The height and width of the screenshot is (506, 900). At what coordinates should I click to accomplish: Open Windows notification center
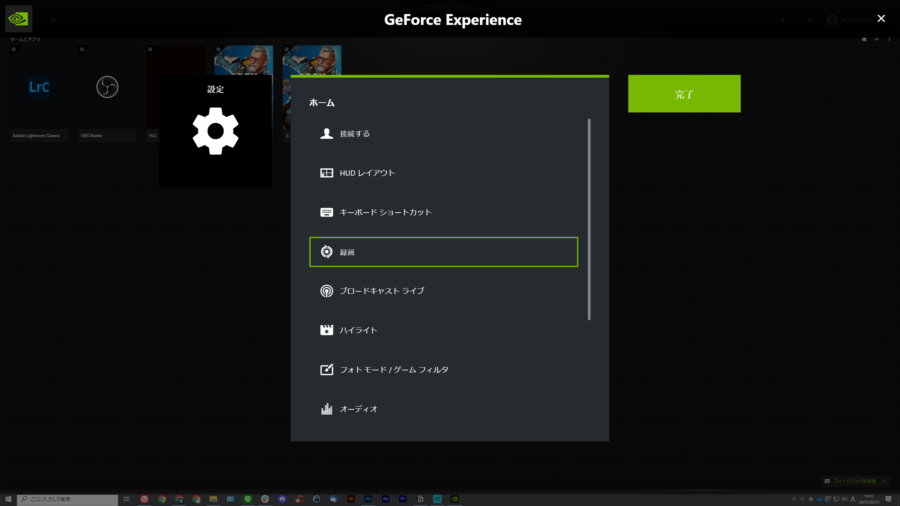pos(889,499)
